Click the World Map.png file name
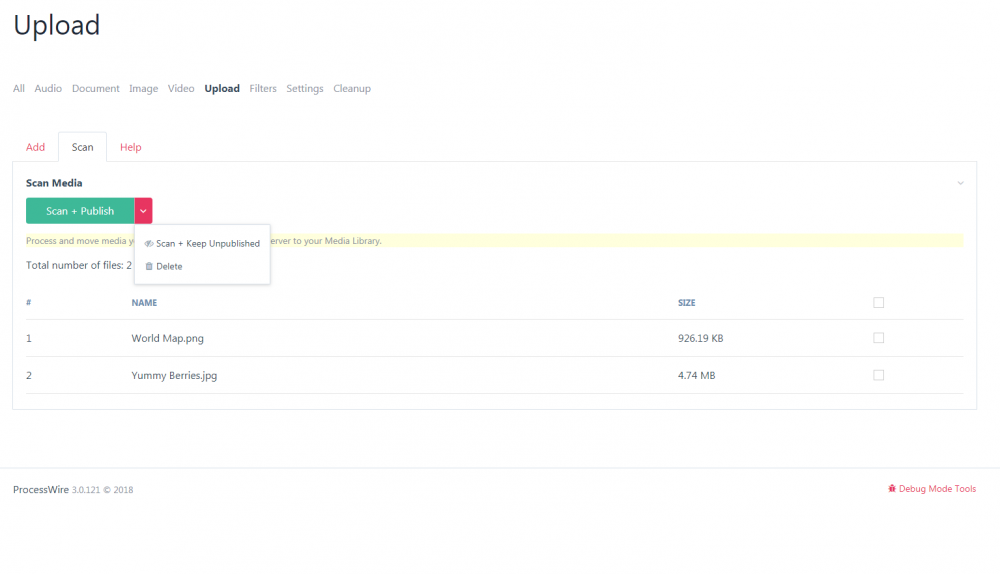The image size is (1000, 574). pyautogui.click(x=168, y=339)
